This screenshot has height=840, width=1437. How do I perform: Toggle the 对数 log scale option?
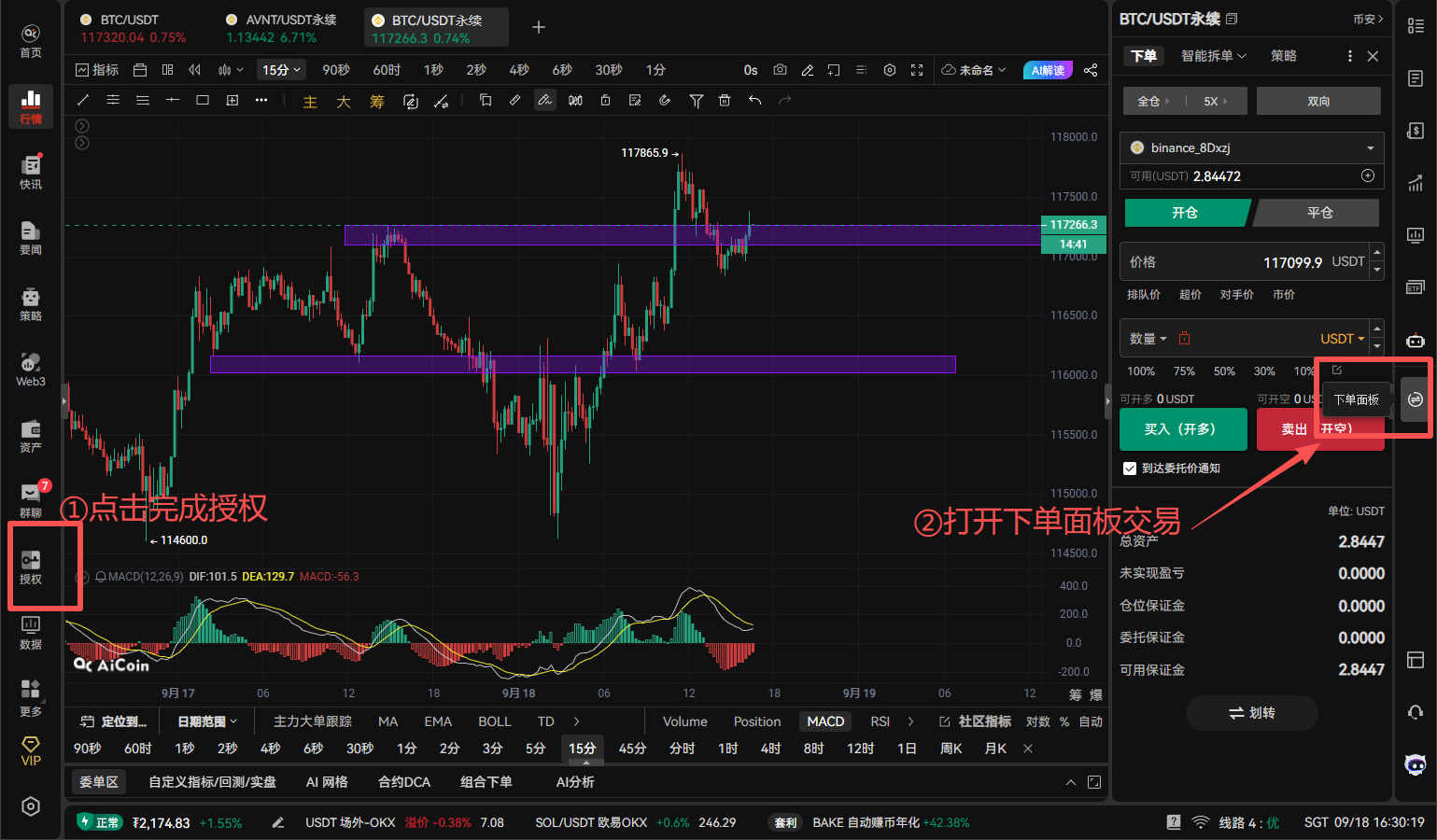pyautogui.click(x=1037, y=721)
